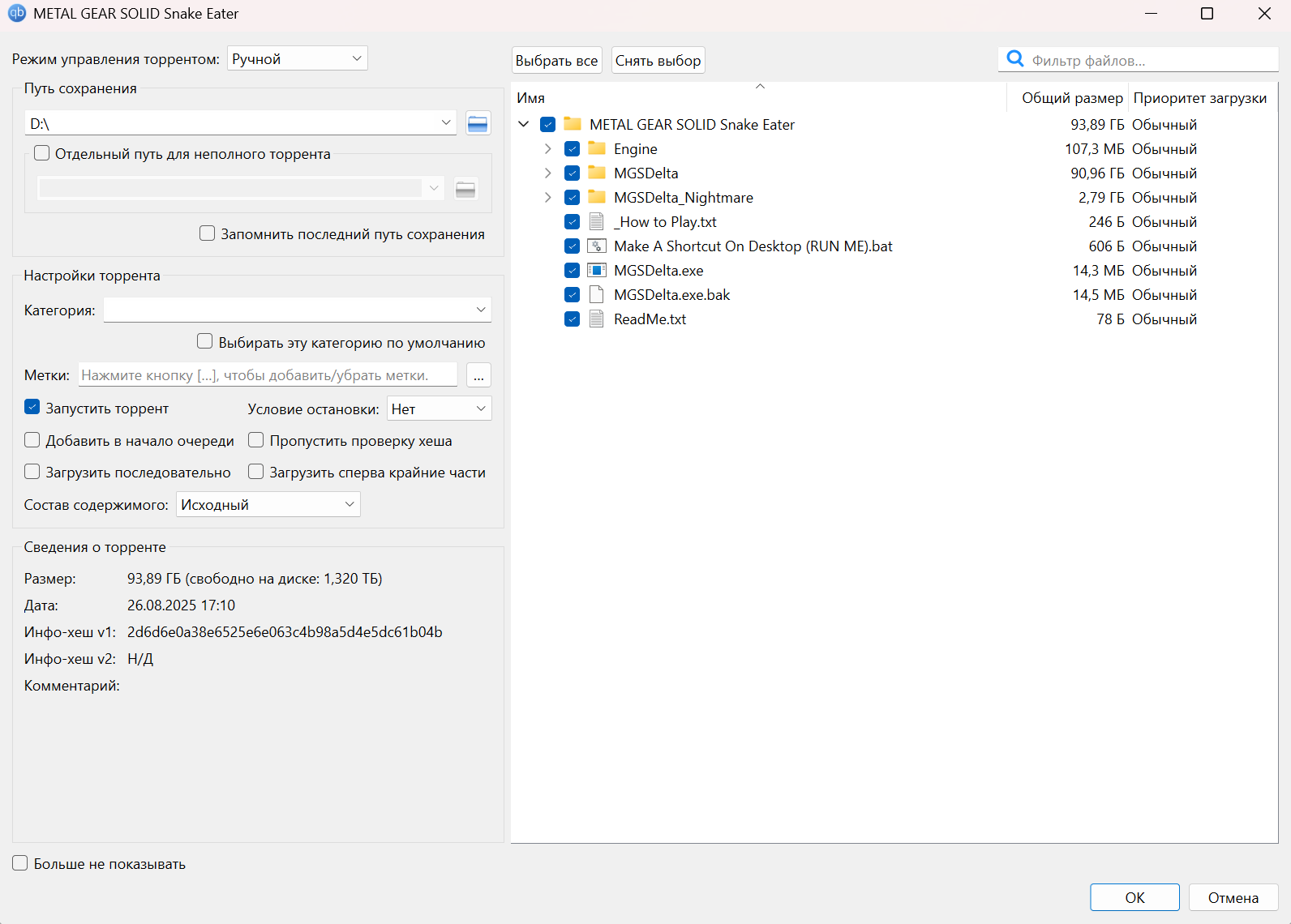
Task: Deselect the MGSDelta.exe checkbox
Action: point(573,271)
